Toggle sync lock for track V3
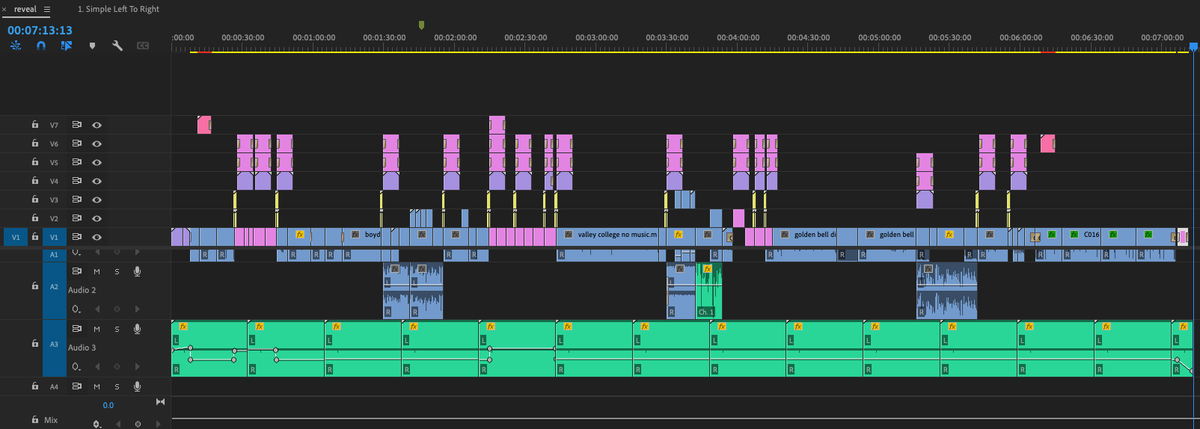 (x=77, y=199)
